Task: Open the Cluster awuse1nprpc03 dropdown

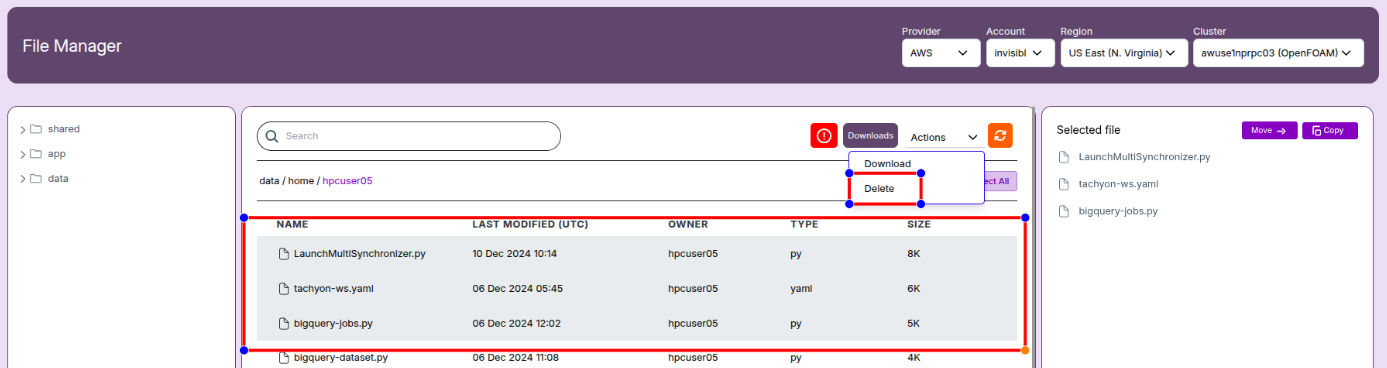Action: click(1278, 53)
